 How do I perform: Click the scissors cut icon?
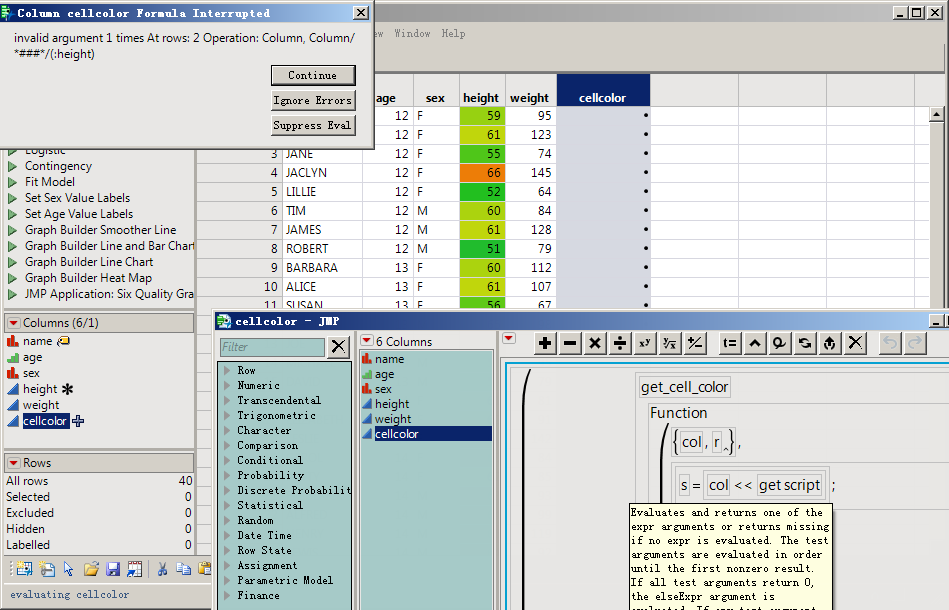point(162,569)
